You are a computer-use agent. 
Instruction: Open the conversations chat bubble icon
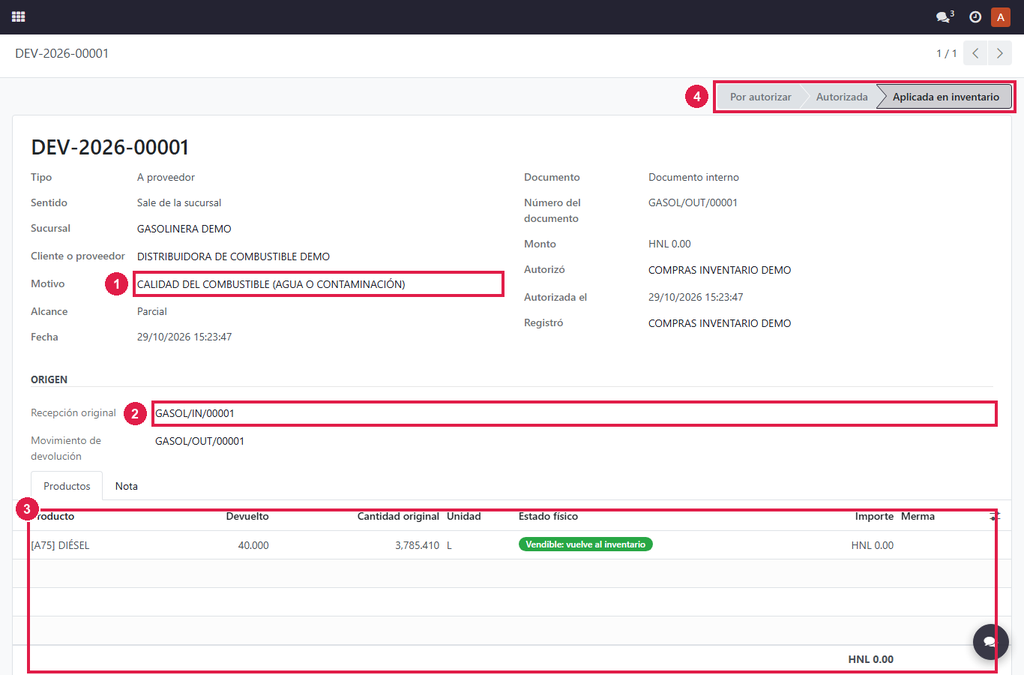click(944, 17)
